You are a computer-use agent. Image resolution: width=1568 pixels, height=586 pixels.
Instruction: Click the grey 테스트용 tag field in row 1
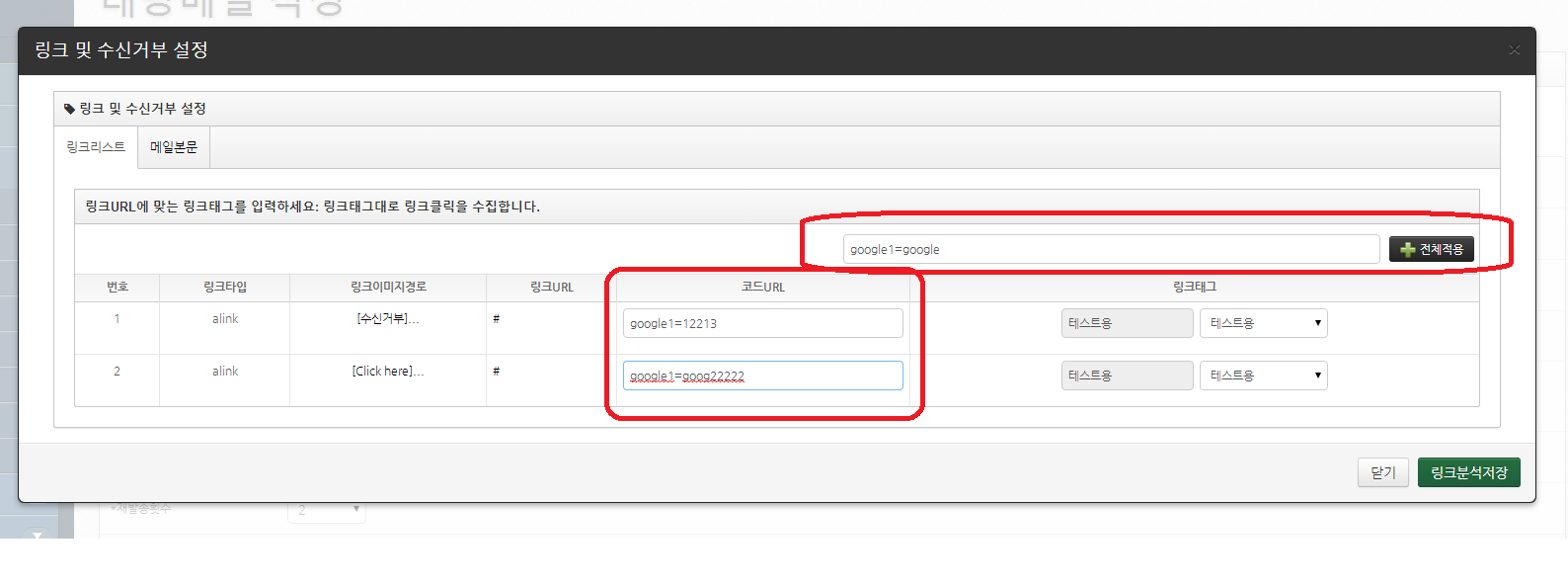pyautogui.click(x=1127, y=323)
